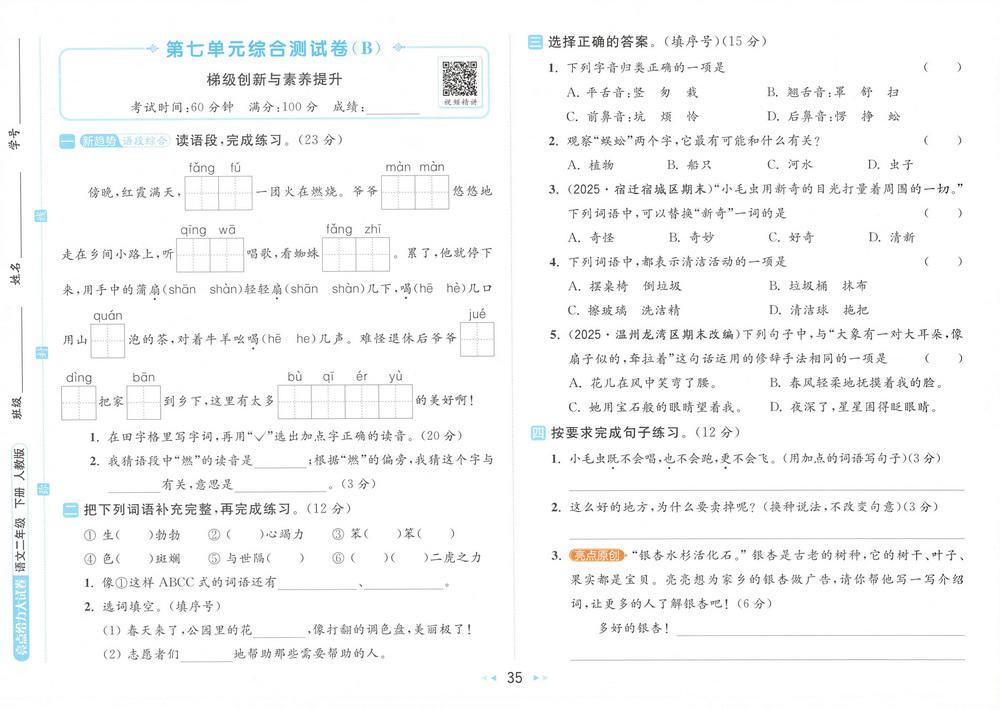The height and width of the screenshot is (710, 1000).
Task: Select option D. 后鼻音
Action: click(834, 116)
